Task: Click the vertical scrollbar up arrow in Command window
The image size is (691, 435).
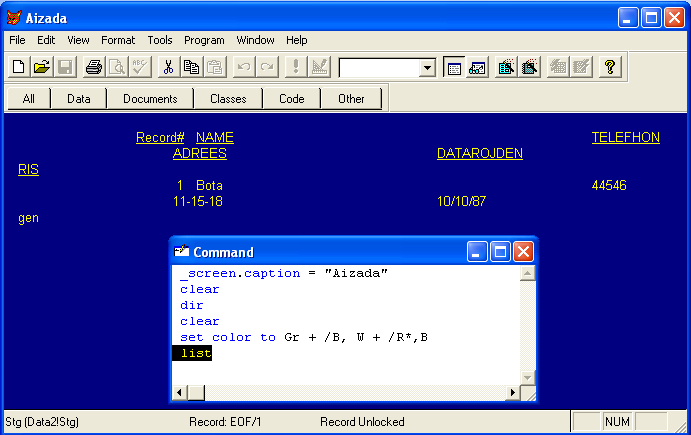Action: 528,273
